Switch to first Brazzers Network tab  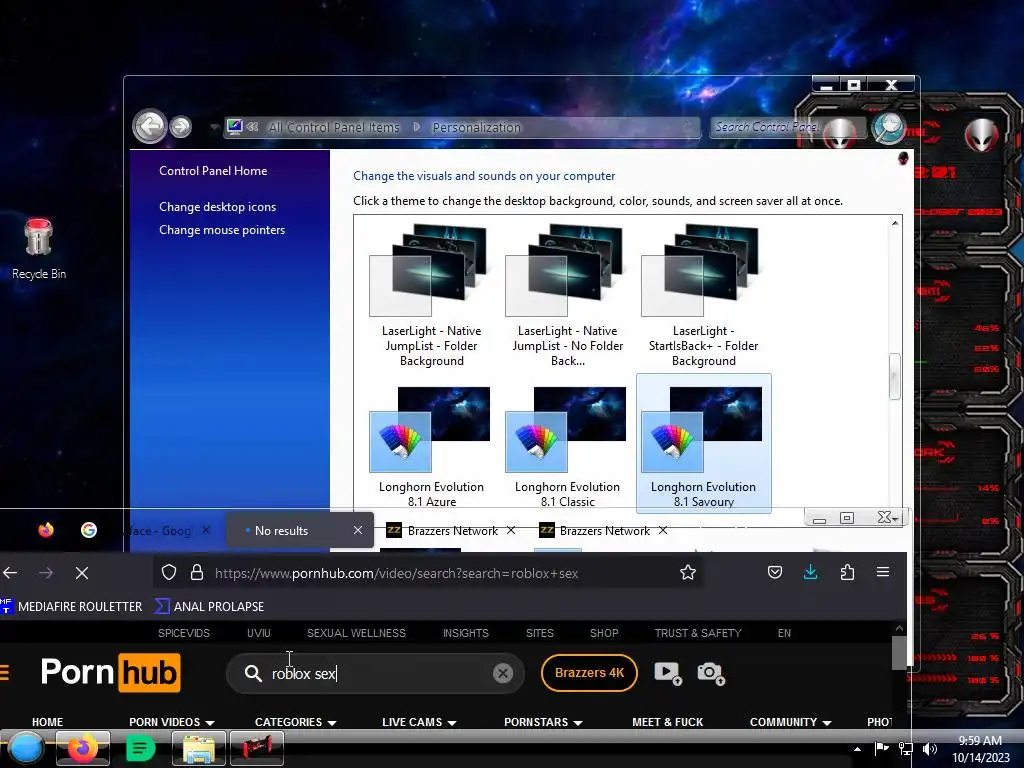point(452,531)
